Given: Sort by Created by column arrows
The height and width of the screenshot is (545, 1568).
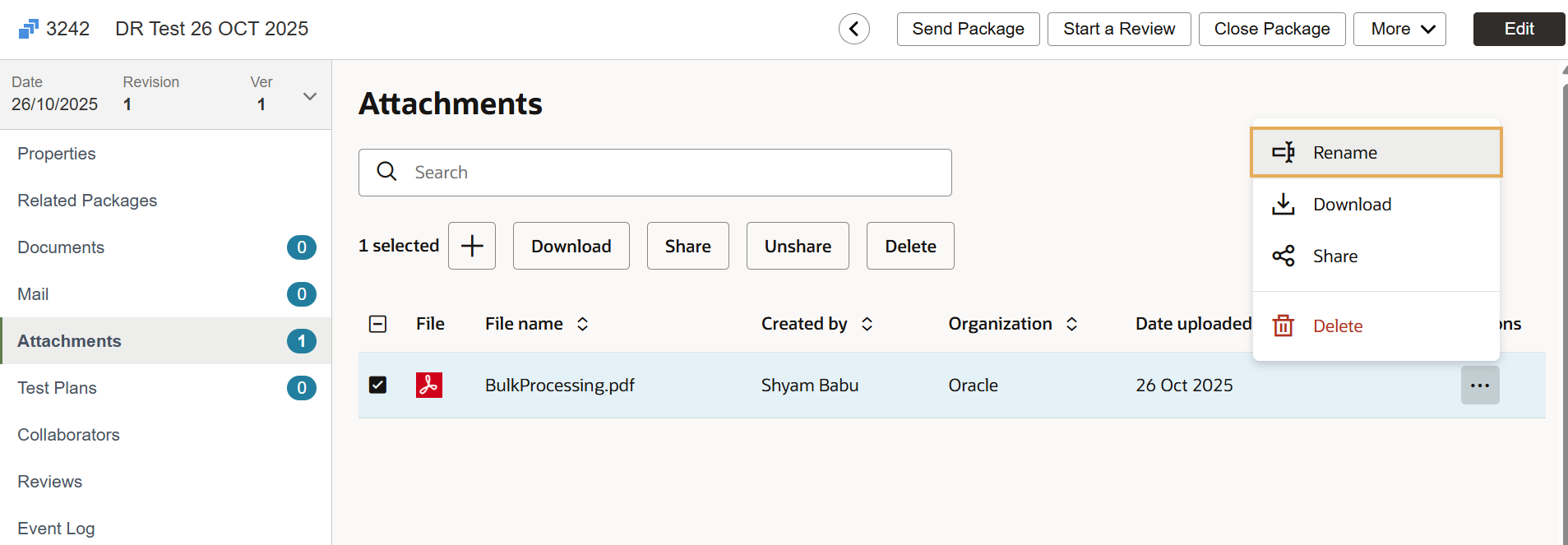Looking at the screenshot, I should coord(867,324).
